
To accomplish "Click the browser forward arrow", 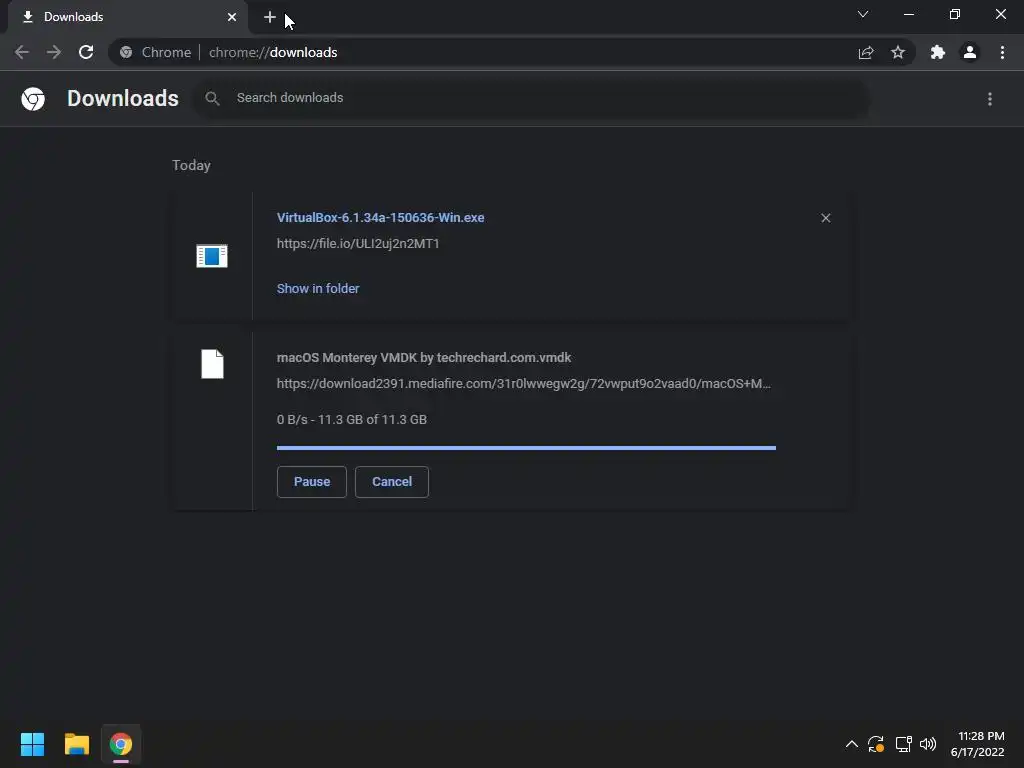I will (54, 52).
